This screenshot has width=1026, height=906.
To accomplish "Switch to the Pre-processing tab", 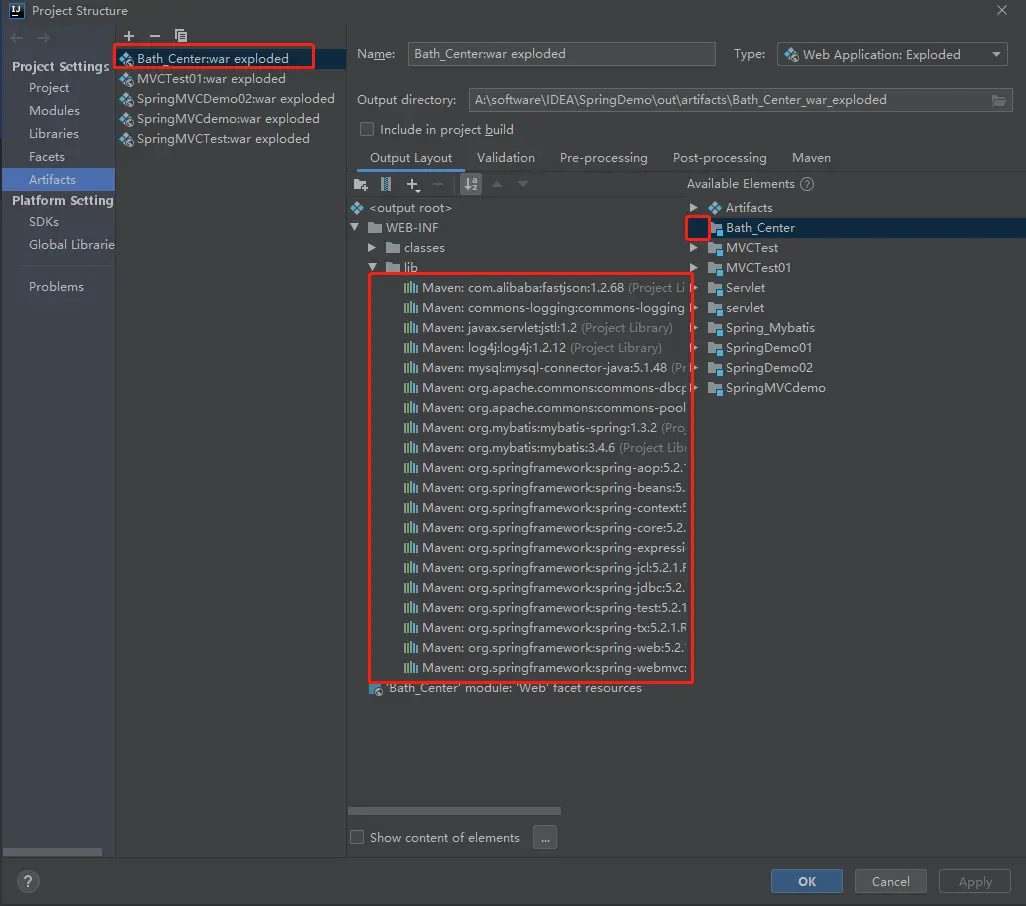I will point(603,158).
